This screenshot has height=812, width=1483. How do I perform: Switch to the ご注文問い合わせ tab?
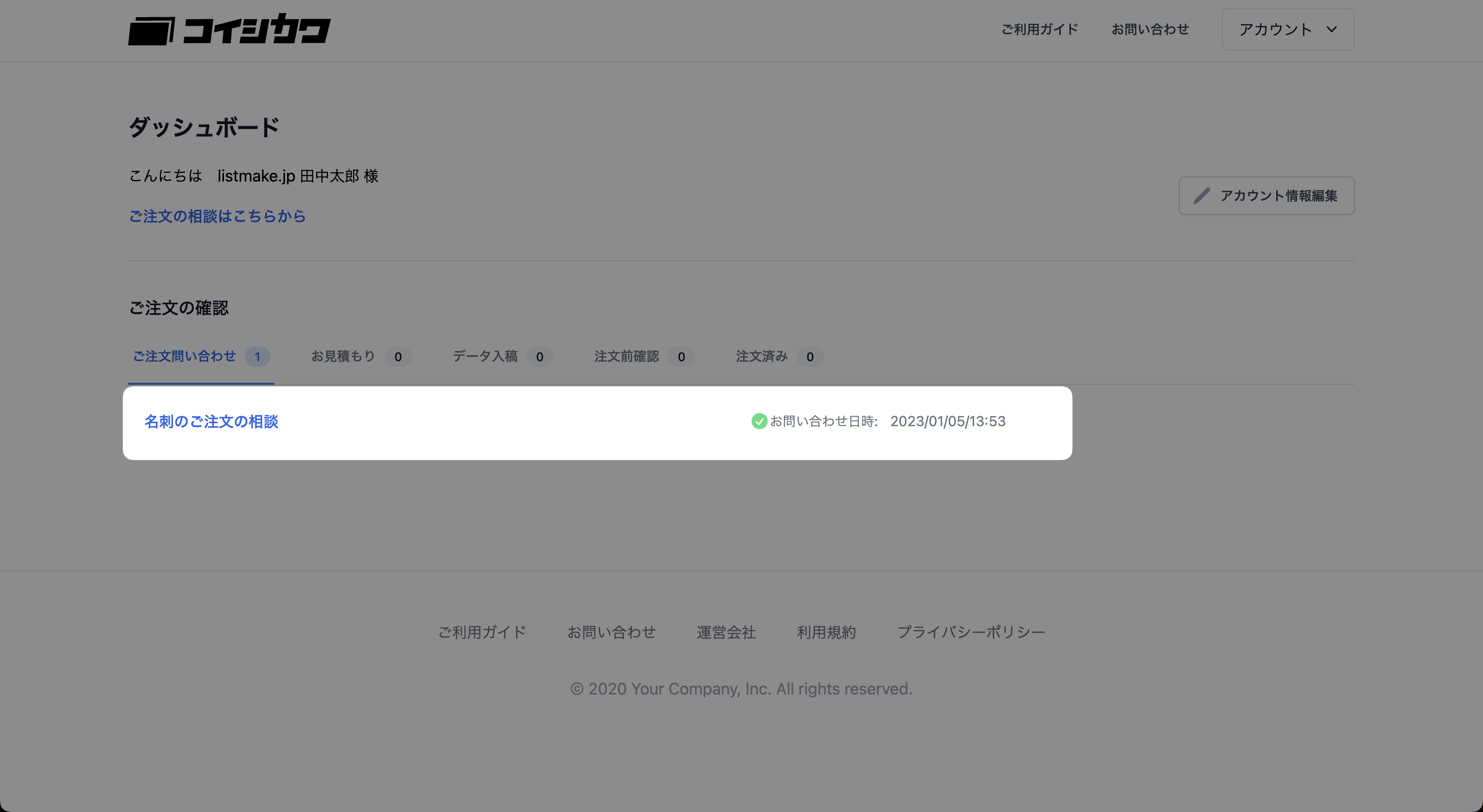(201, 357)
